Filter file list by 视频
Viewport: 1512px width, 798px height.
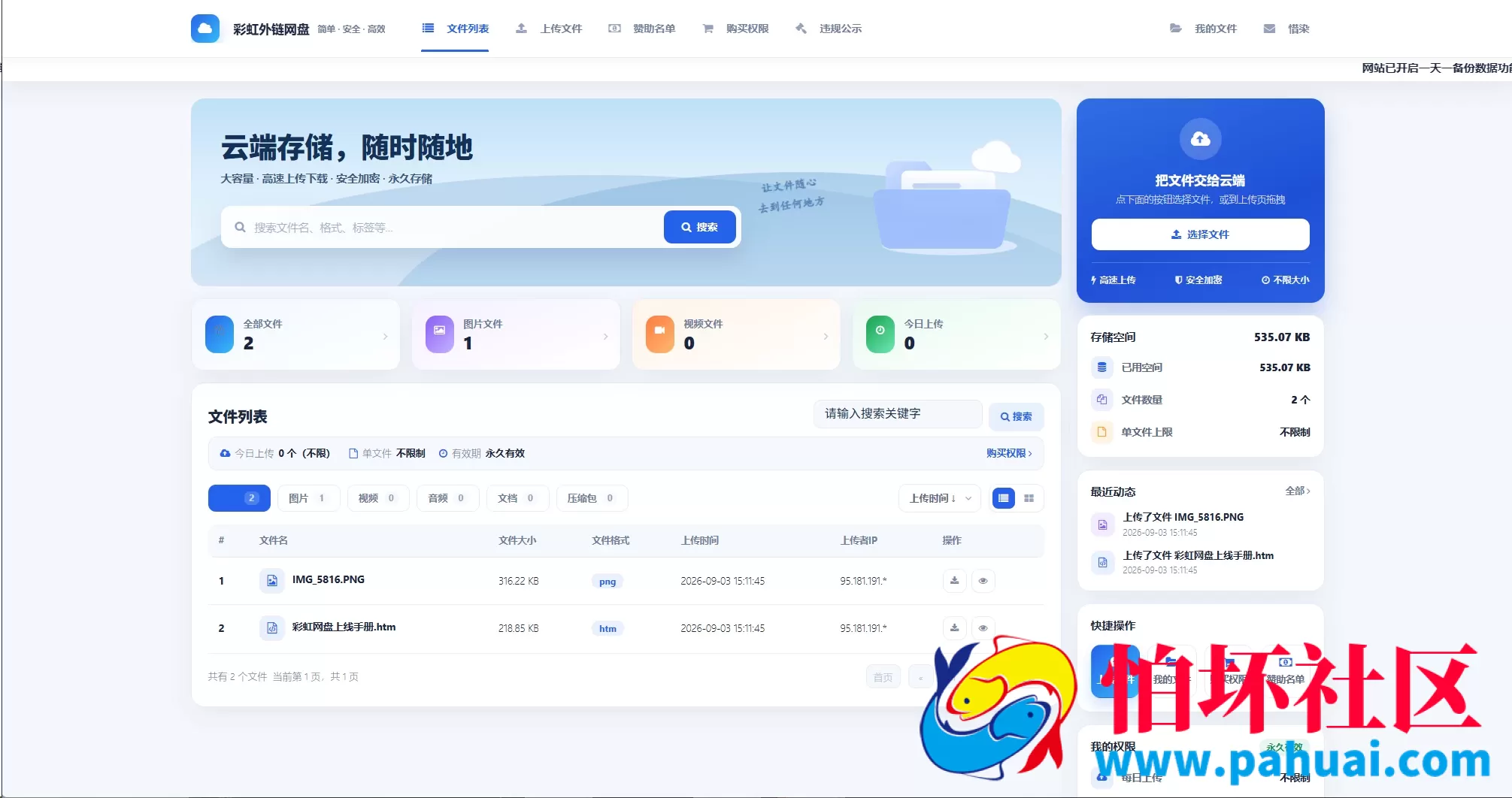pyautogui.click(x=377, y=498)
